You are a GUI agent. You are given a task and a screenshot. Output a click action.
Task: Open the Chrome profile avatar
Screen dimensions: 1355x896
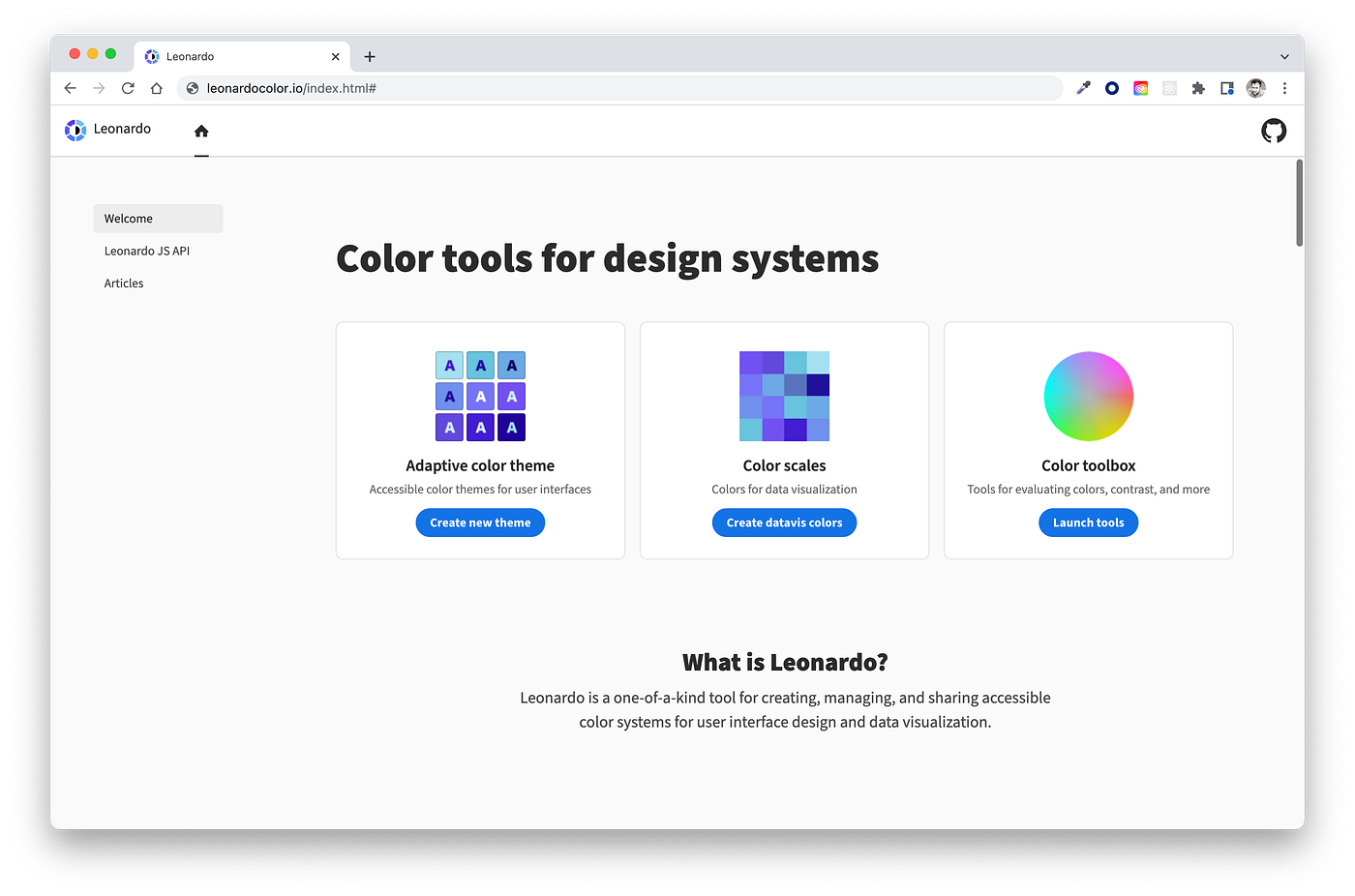point(1256,88)
